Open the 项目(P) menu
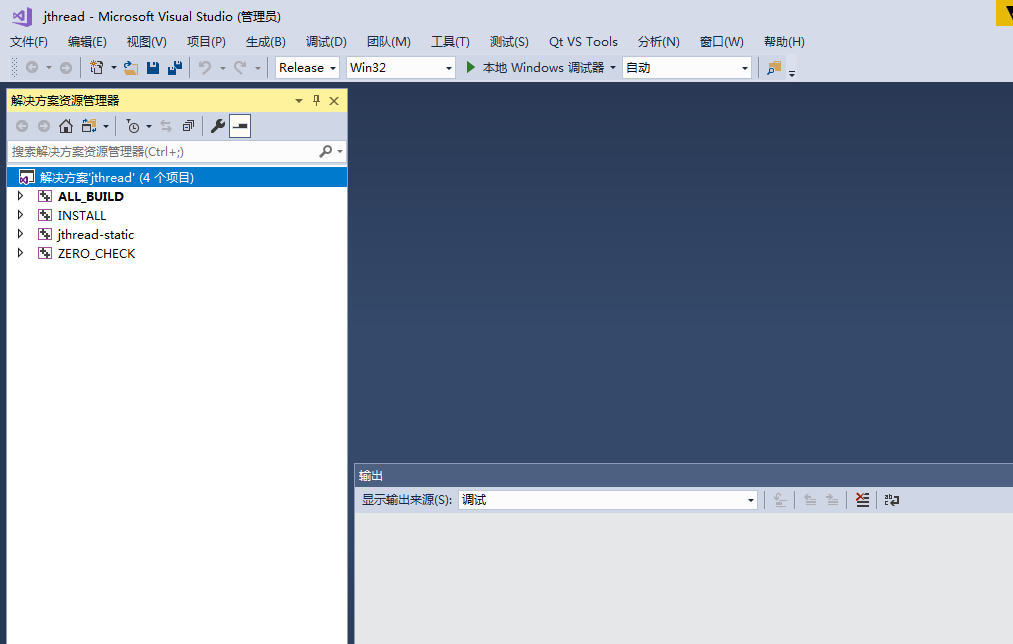This screenshot has height=644, width=1013. 206,42
